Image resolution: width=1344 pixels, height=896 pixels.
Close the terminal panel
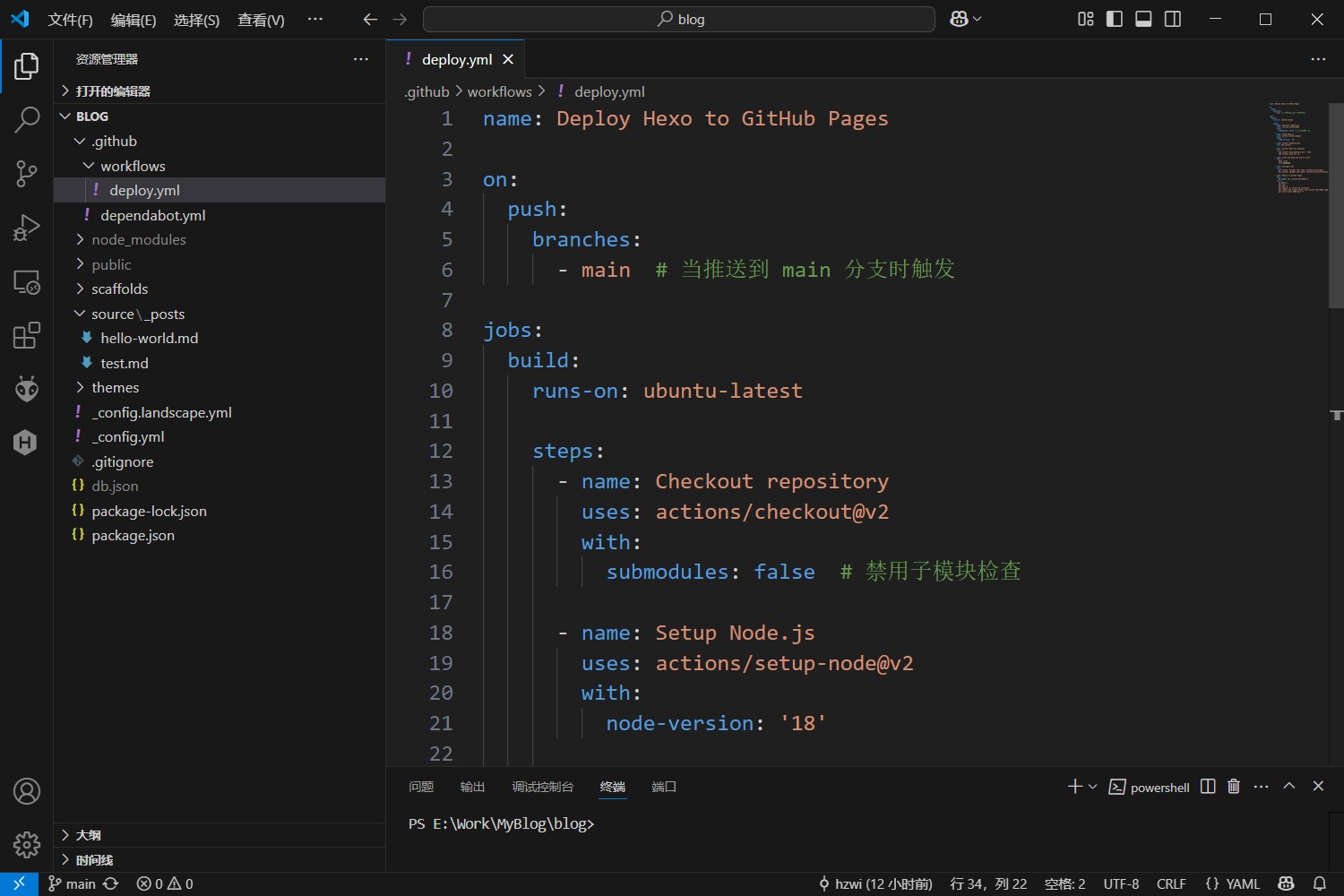tap(1318, 786)
